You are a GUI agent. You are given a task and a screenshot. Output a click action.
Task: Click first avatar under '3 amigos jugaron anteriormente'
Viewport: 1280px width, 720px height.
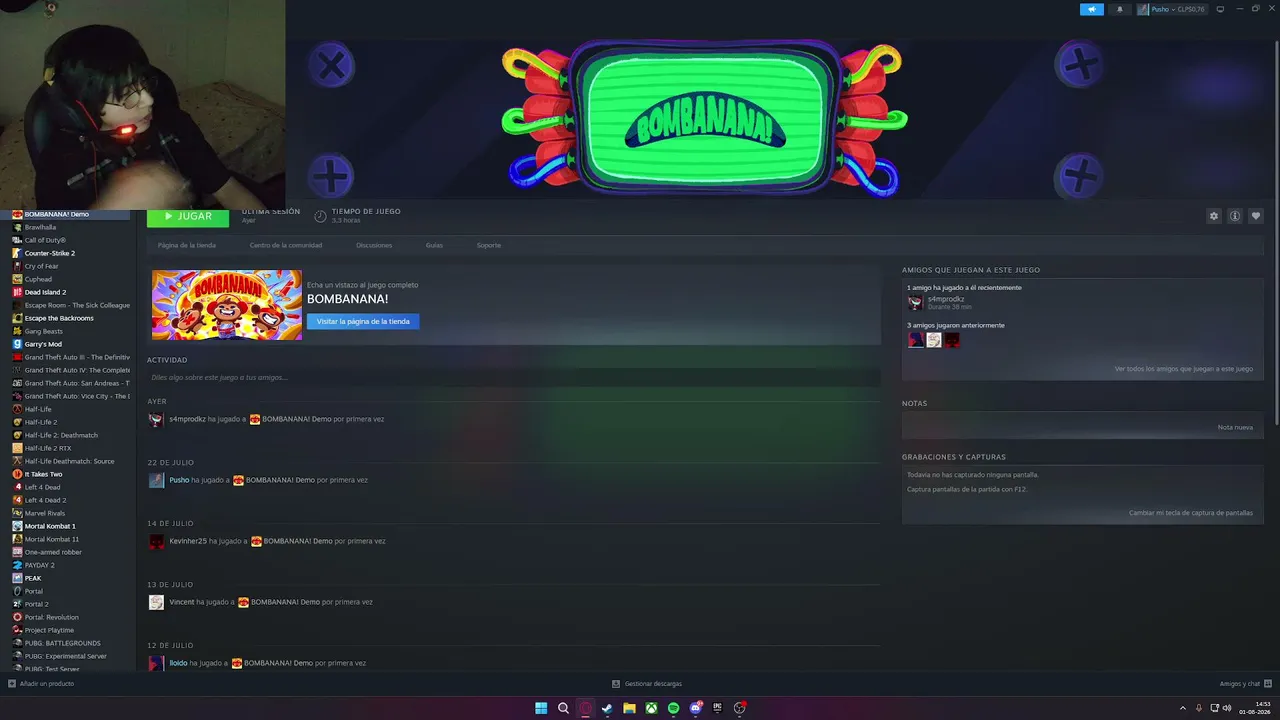915,340
